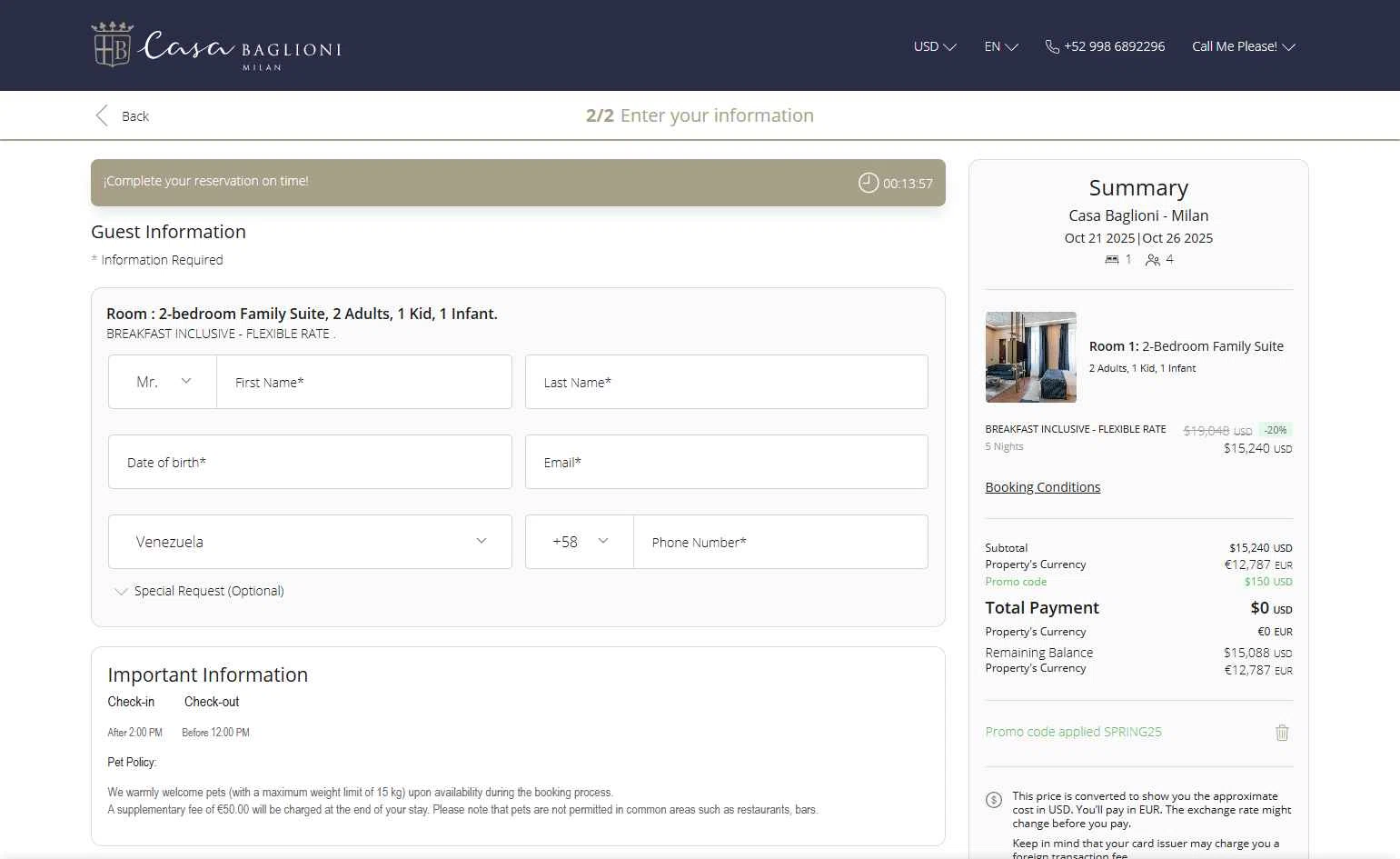Call the +52 998 6892296 number
The image size is (1400, 859).
[x=1114, y=46]
